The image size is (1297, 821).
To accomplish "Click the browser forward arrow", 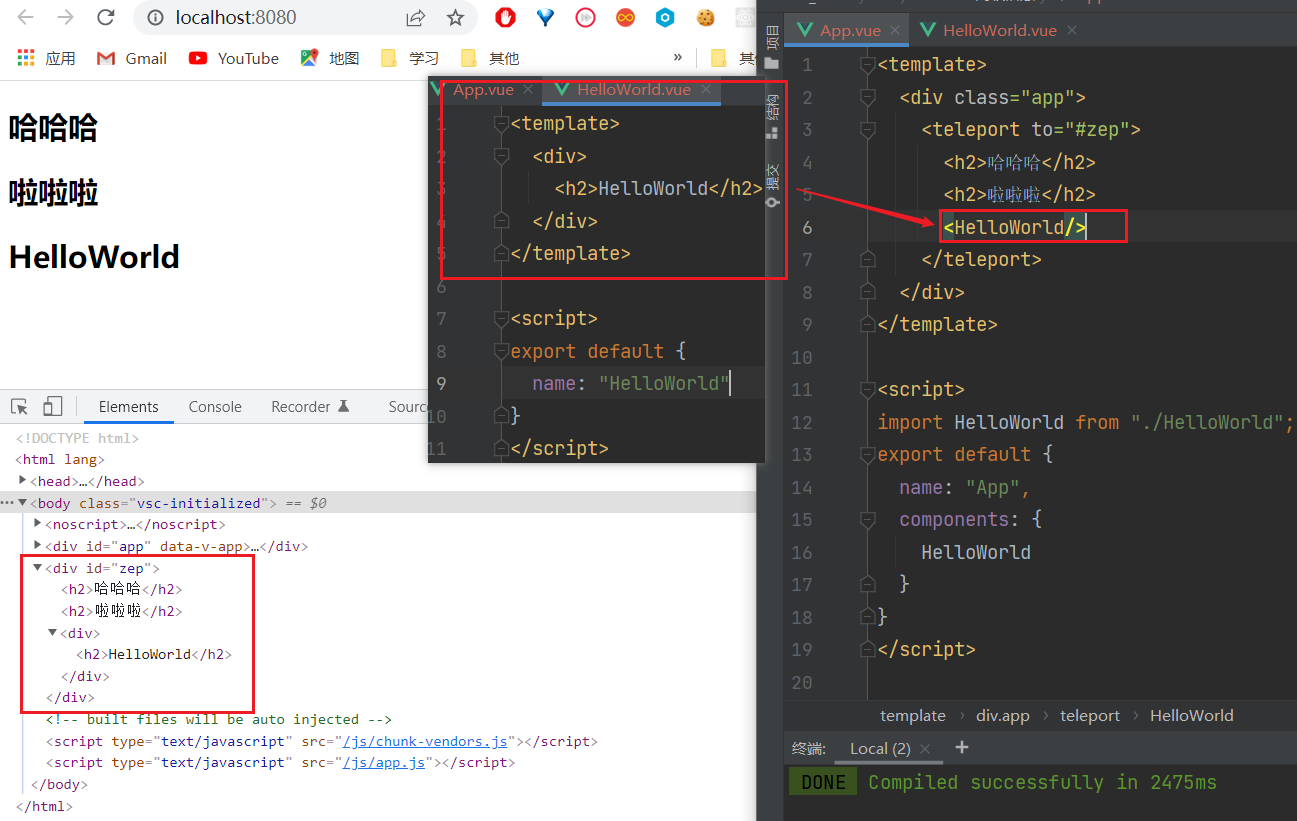I will [x=65, y=18].
